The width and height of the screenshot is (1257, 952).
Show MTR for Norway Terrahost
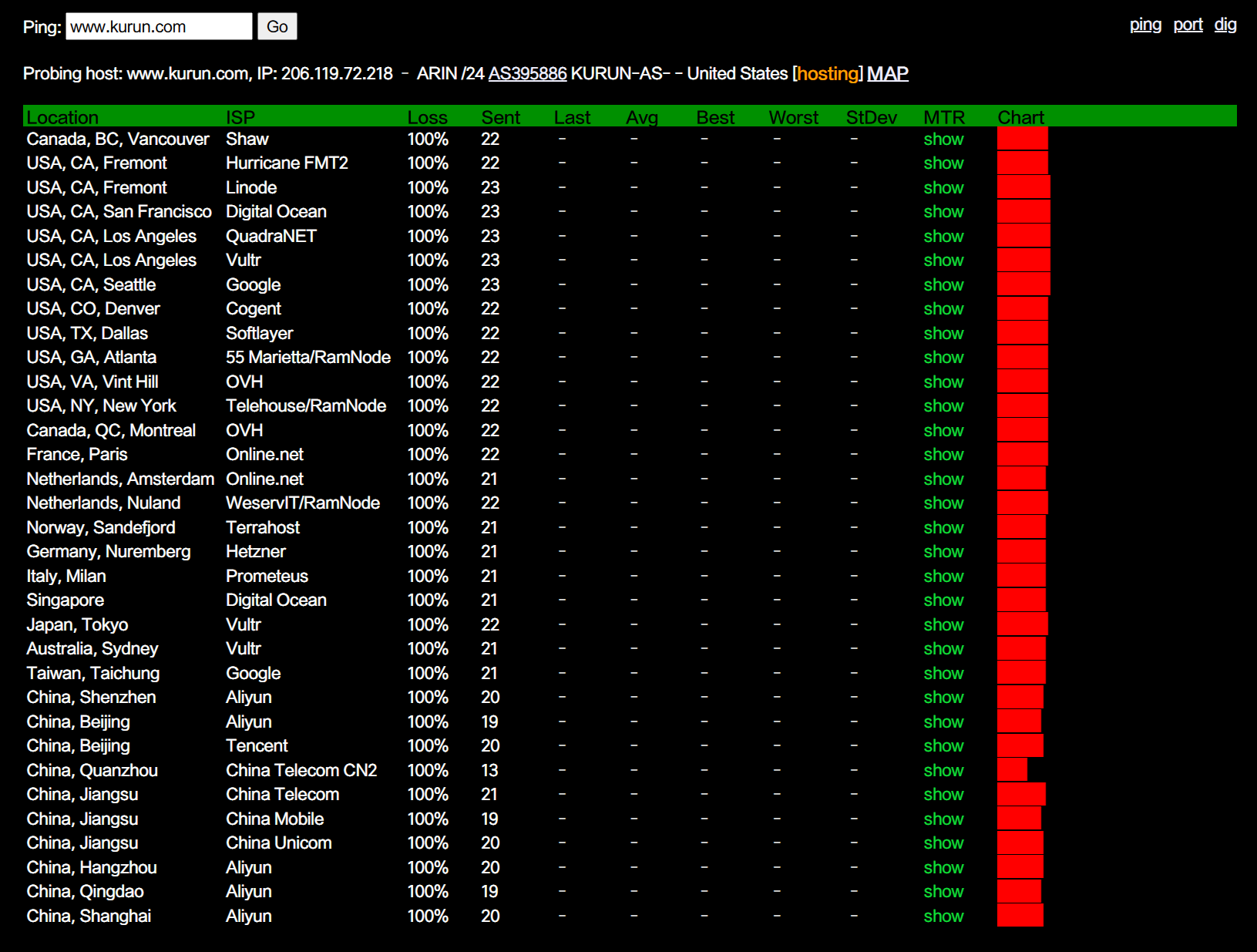943,527
